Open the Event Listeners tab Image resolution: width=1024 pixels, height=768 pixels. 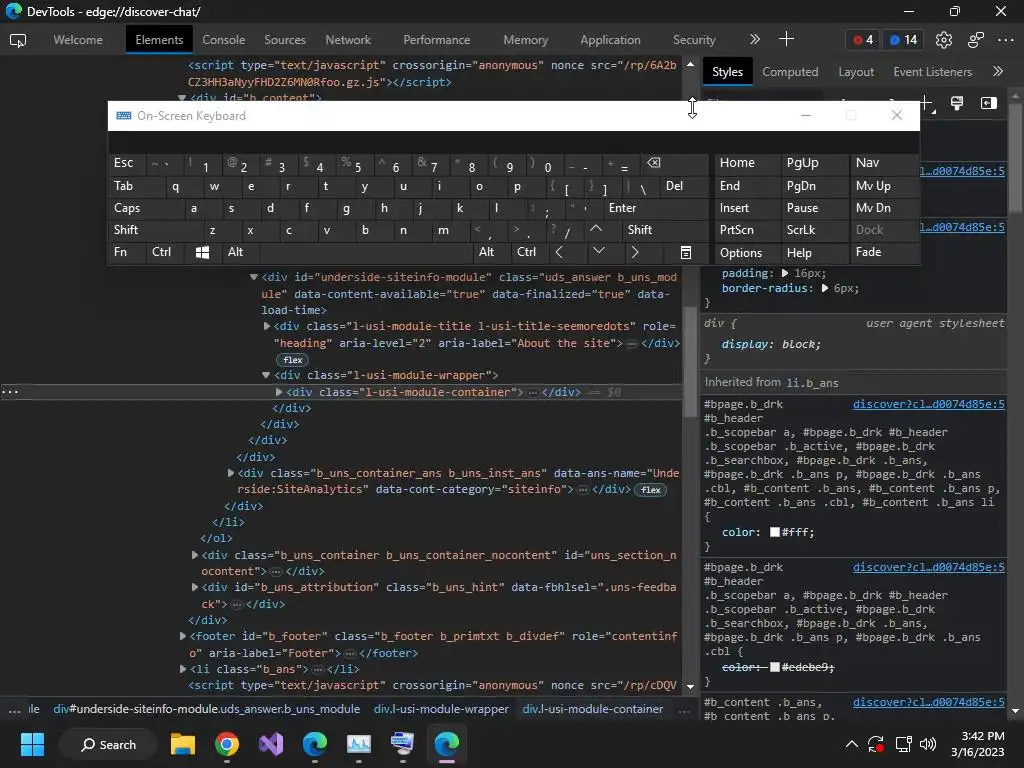[x=933, y=72]
